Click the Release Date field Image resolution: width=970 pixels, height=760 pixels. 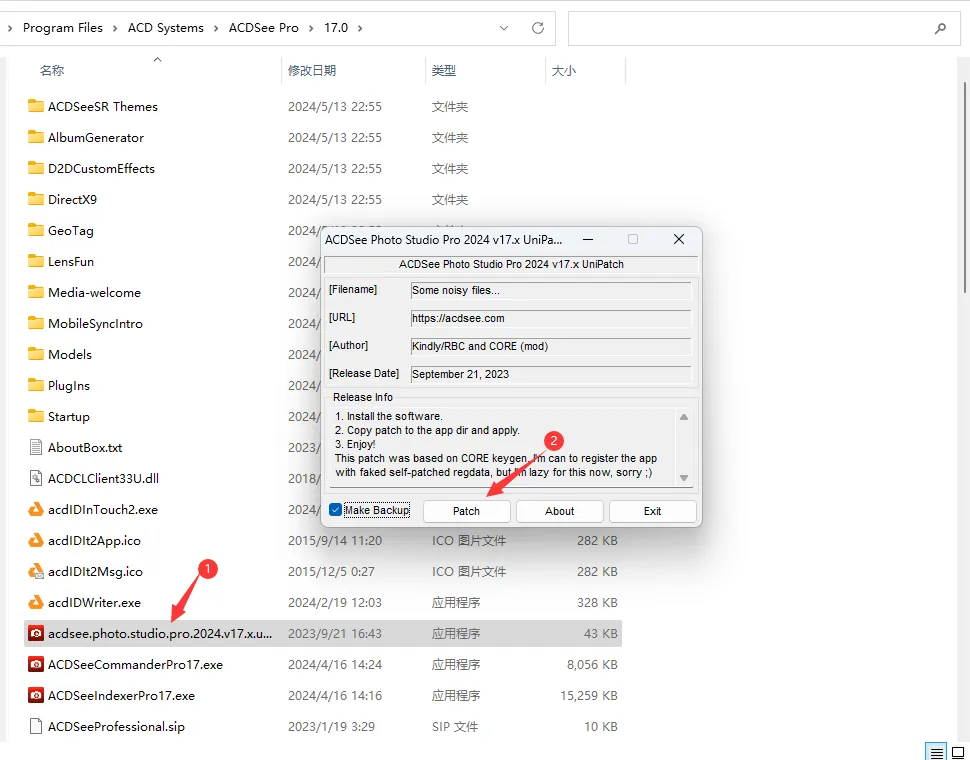(x=551, y=374)
